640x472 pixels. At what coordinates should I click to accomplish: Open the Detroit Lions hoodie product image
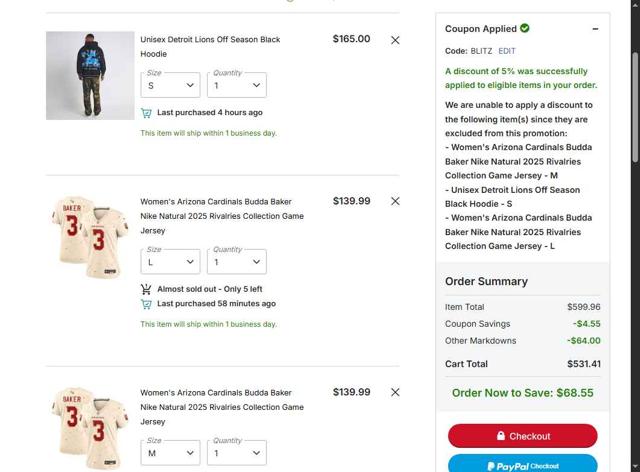pyautogui.click(x=89, y=75)
